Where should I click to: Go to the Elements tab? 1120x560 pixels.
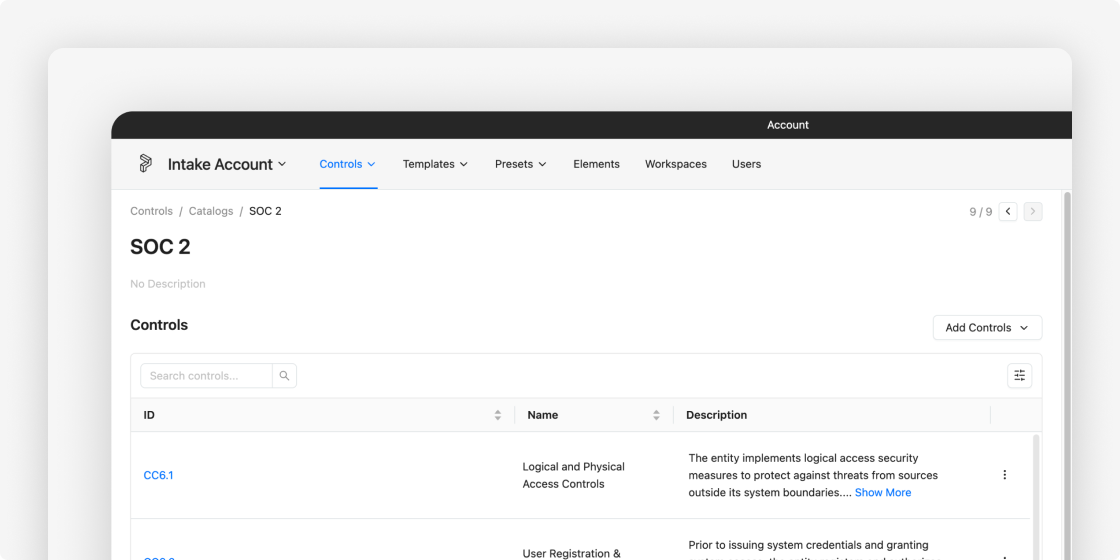(x=596, y=164)
